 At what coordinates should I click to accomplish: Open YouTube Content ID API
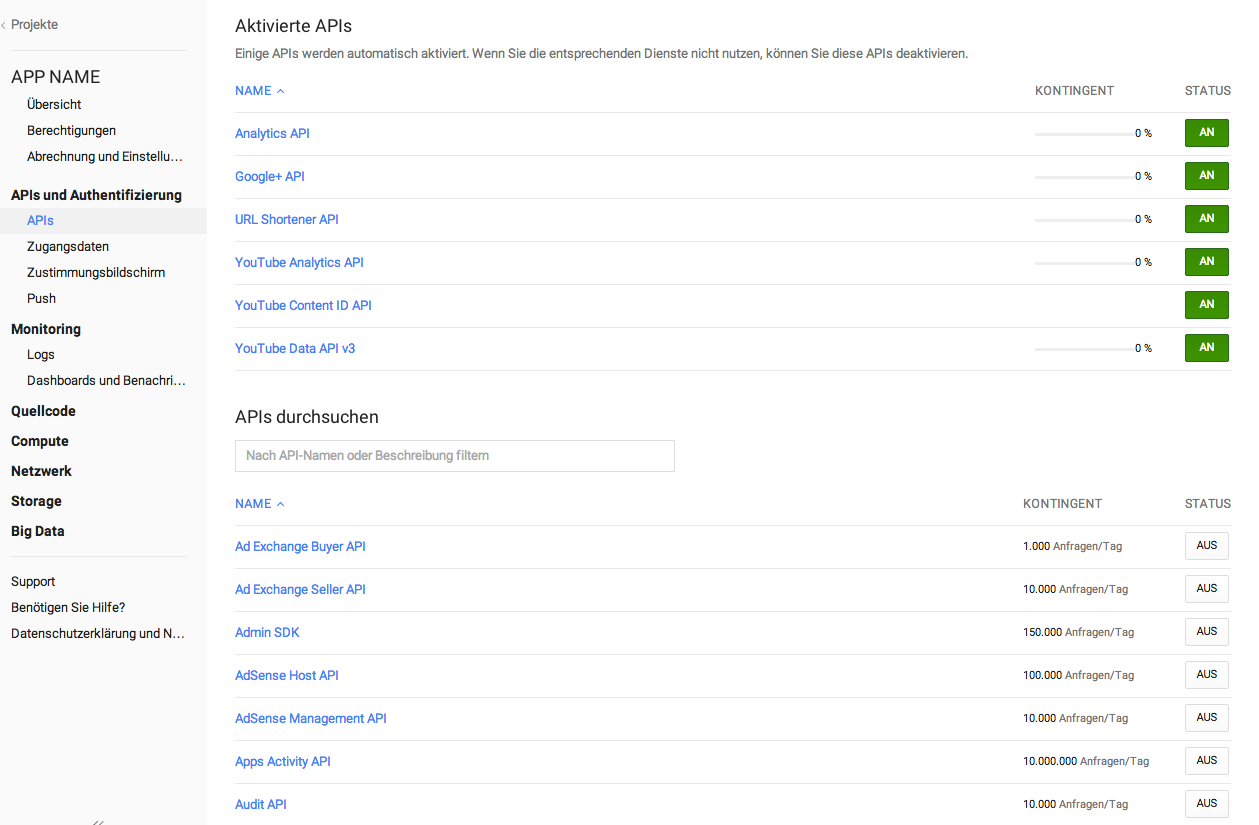303,305
